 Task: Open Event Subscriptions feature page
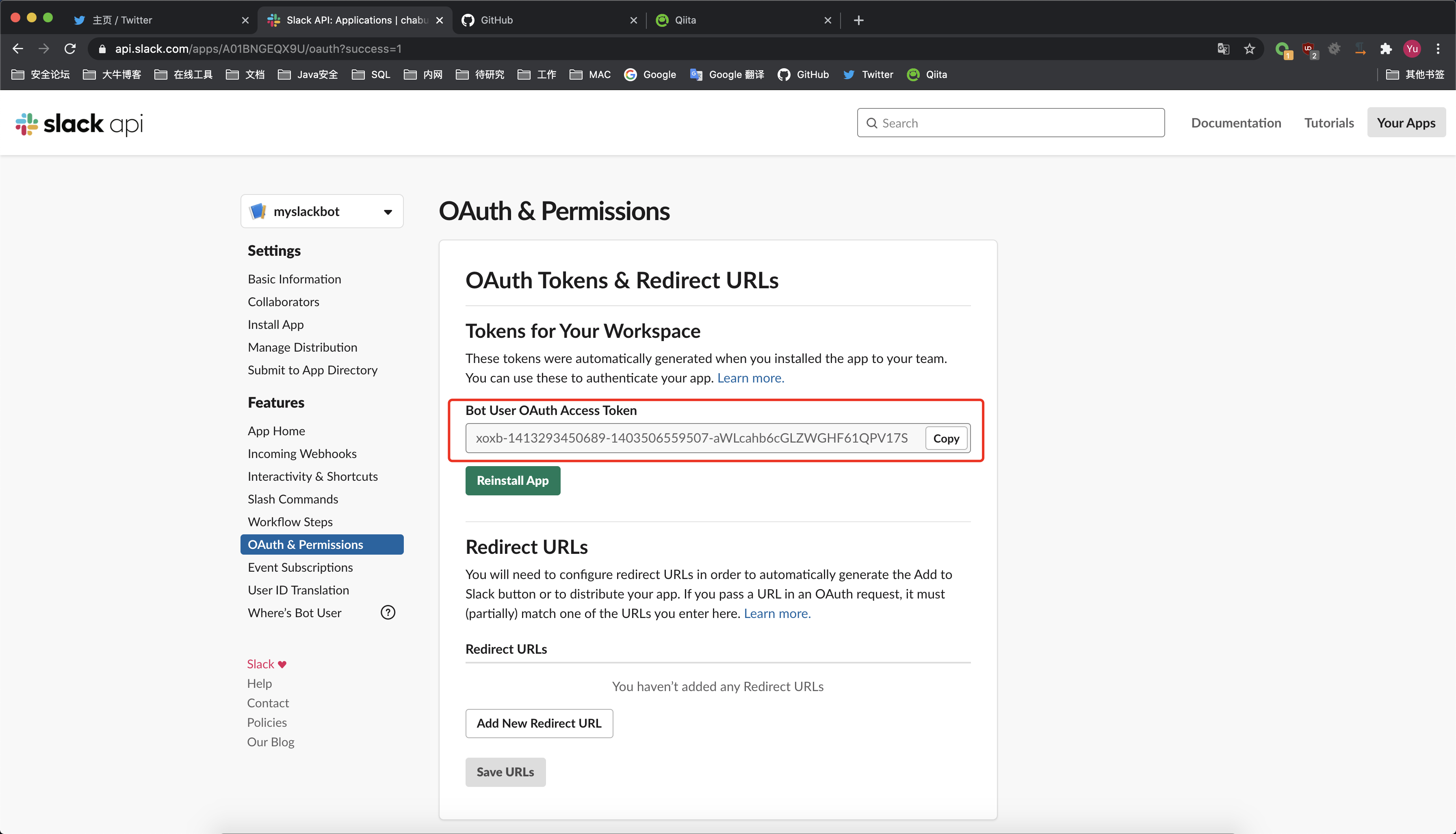[x=300, y=567]
